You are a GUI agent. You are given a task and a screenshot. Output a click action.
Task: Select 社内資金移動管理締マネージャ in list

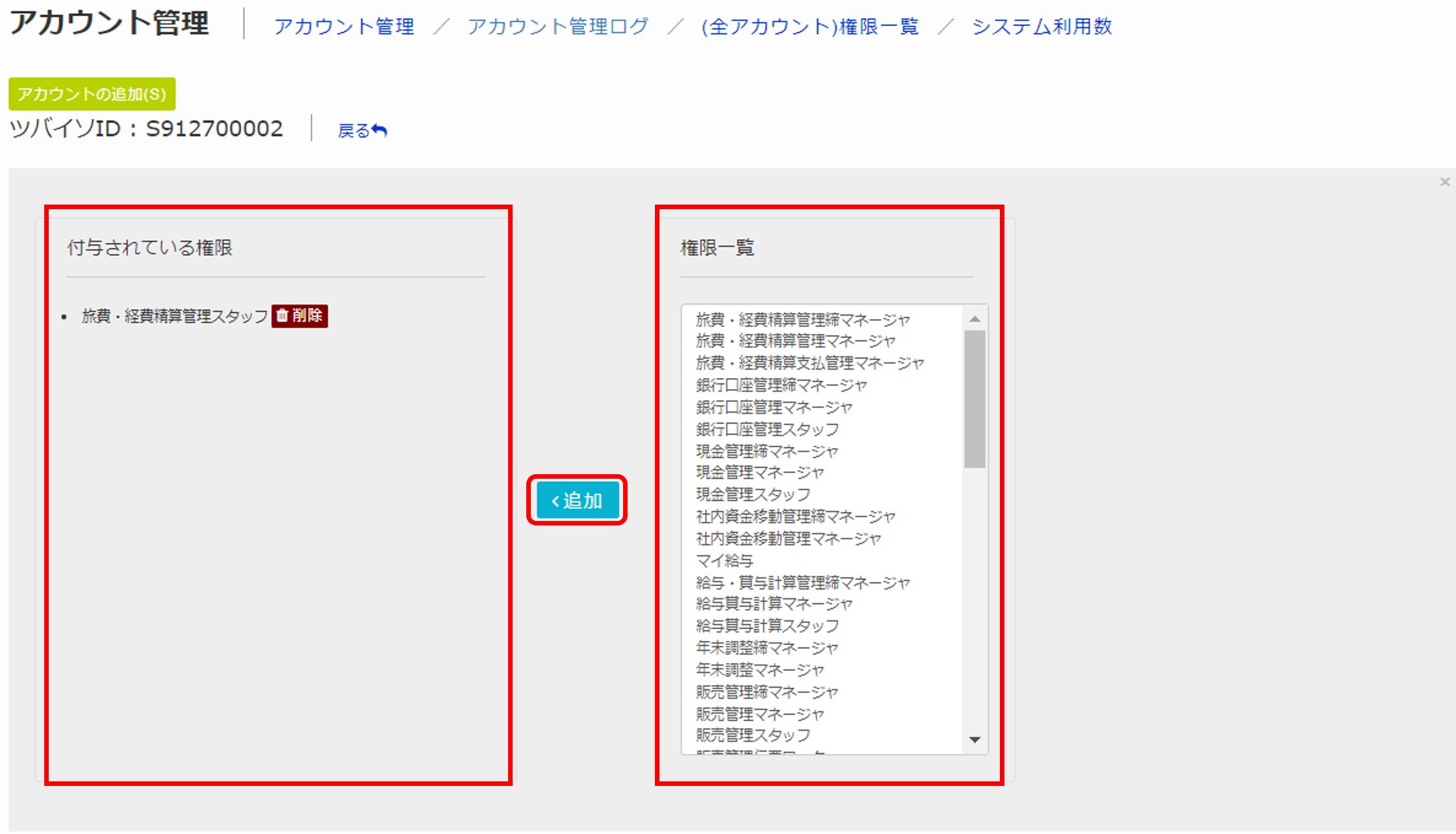(796, 516)
